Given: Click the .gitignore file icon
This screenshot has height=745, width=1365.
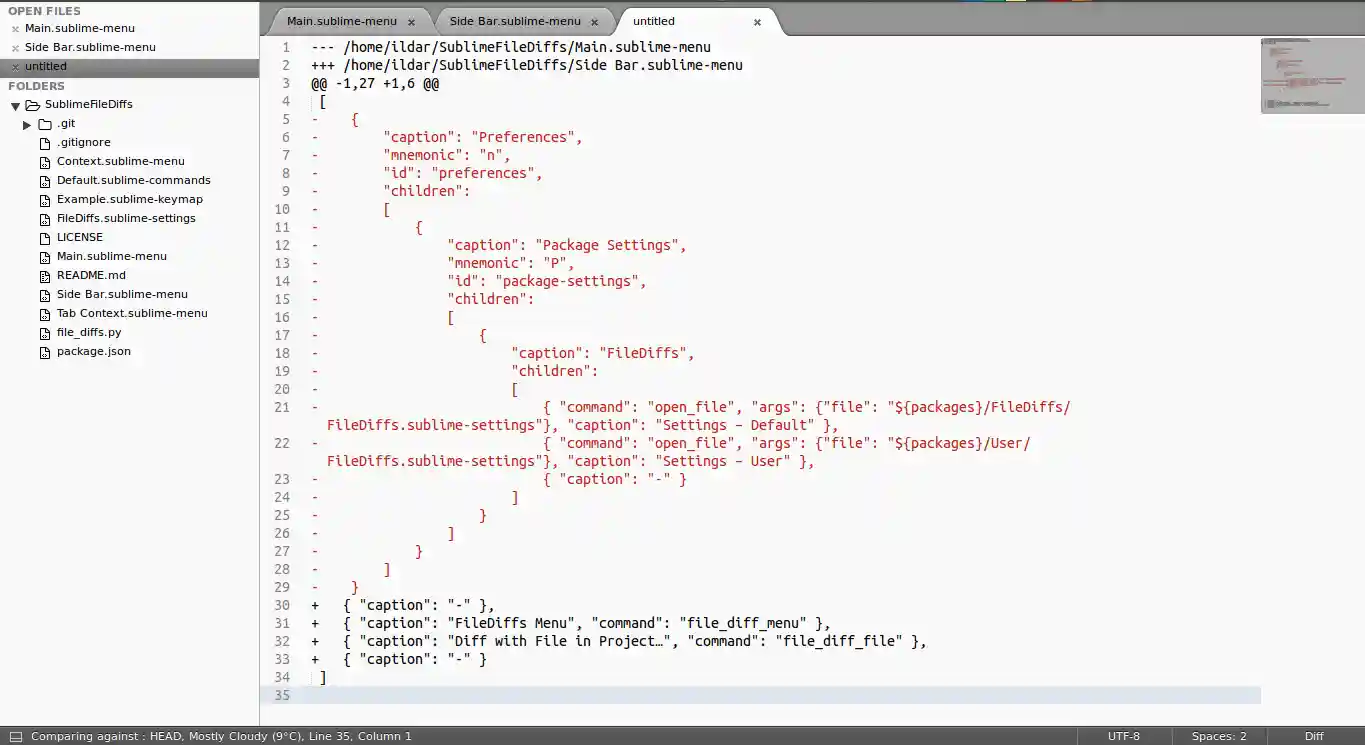Looking at the screenshot, I should pos(45,143).
